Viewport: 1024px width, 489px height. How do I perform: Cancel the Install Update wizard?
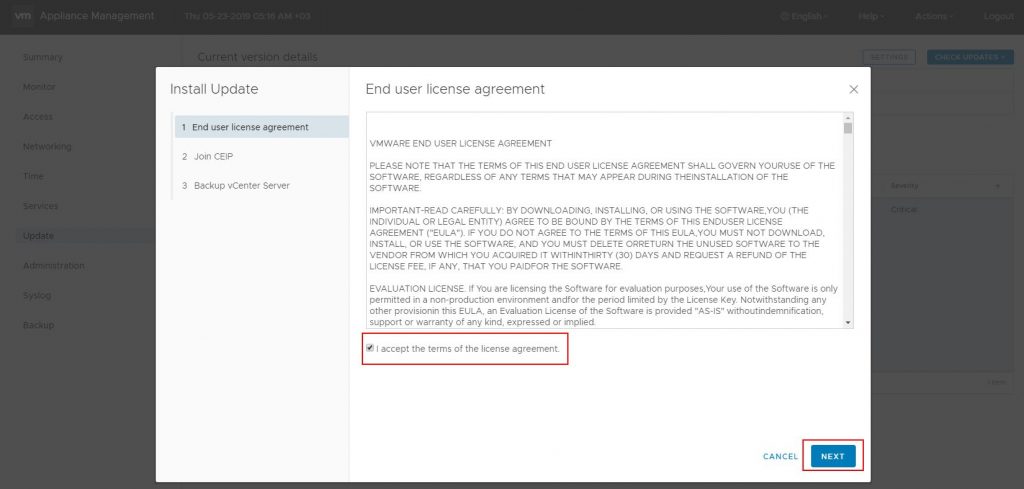point(780,456)
